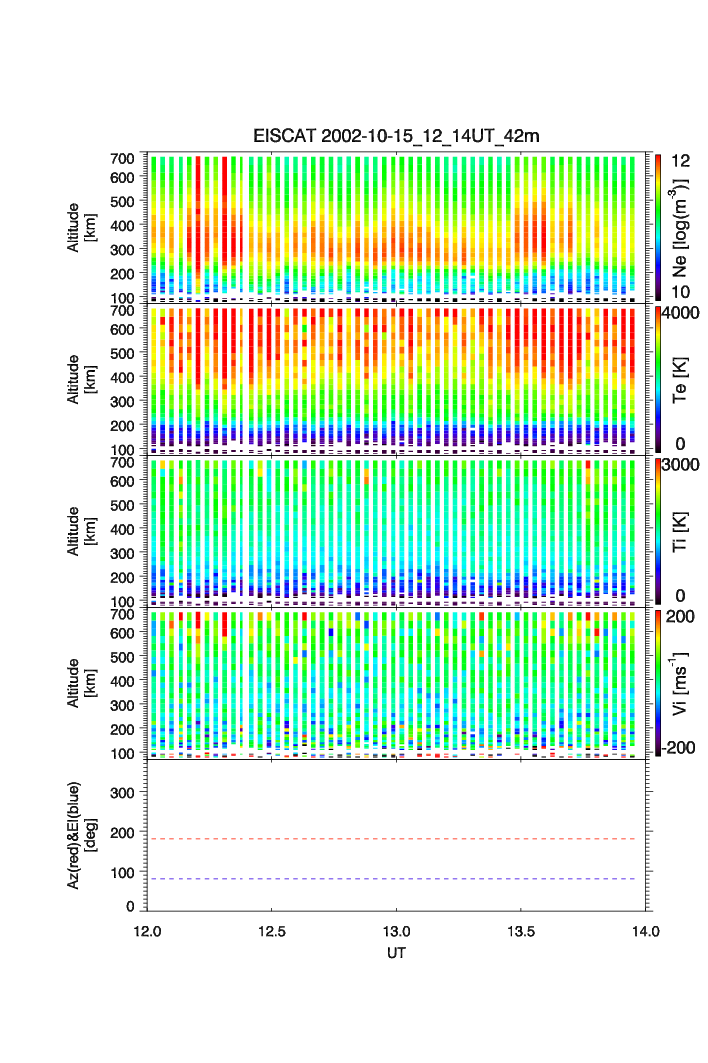
Task: Click the 13.0 tick on the time axis
Action: coord(396,930)
